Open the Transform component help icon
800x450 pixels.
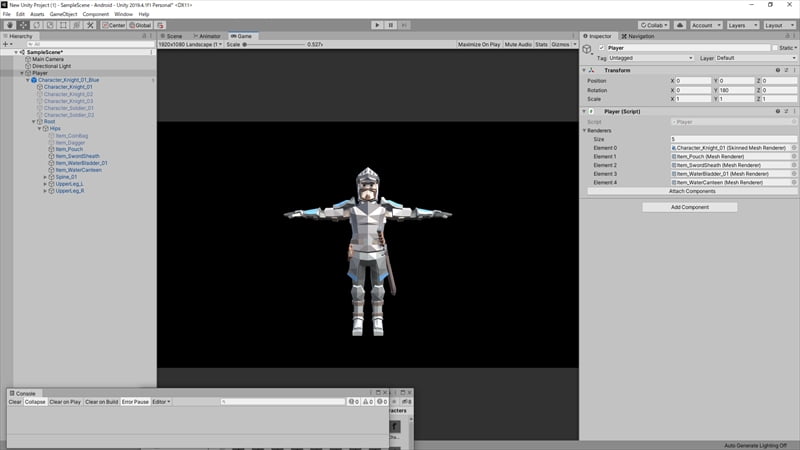pyautogui.click(x=778, y=70)
